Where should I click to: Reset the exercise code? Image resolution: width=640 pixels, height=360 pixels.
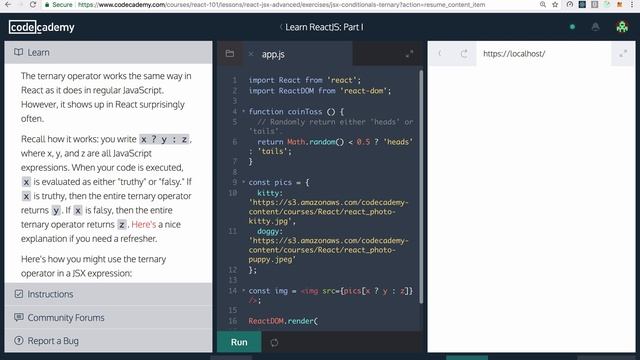[274, 342]
